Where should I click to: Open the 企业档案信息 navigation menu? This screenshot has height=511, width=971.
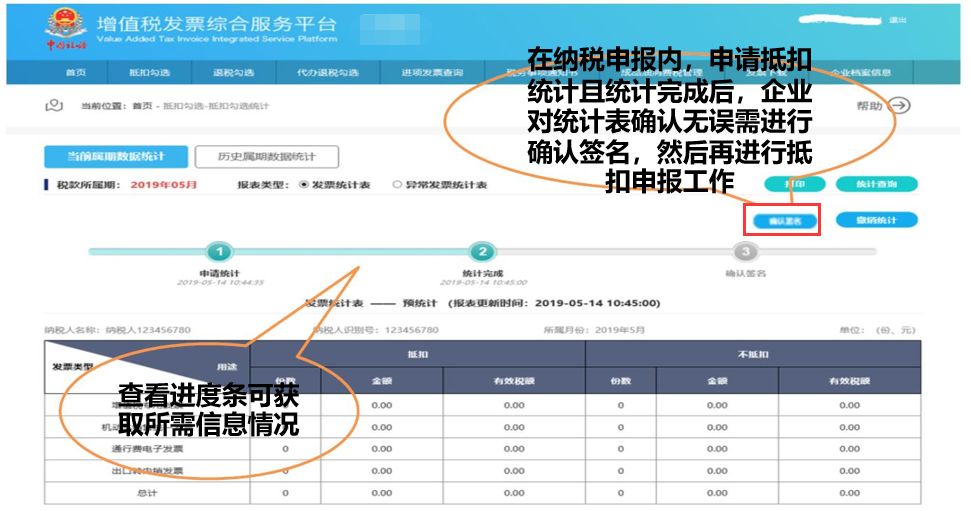click(861, 73)
